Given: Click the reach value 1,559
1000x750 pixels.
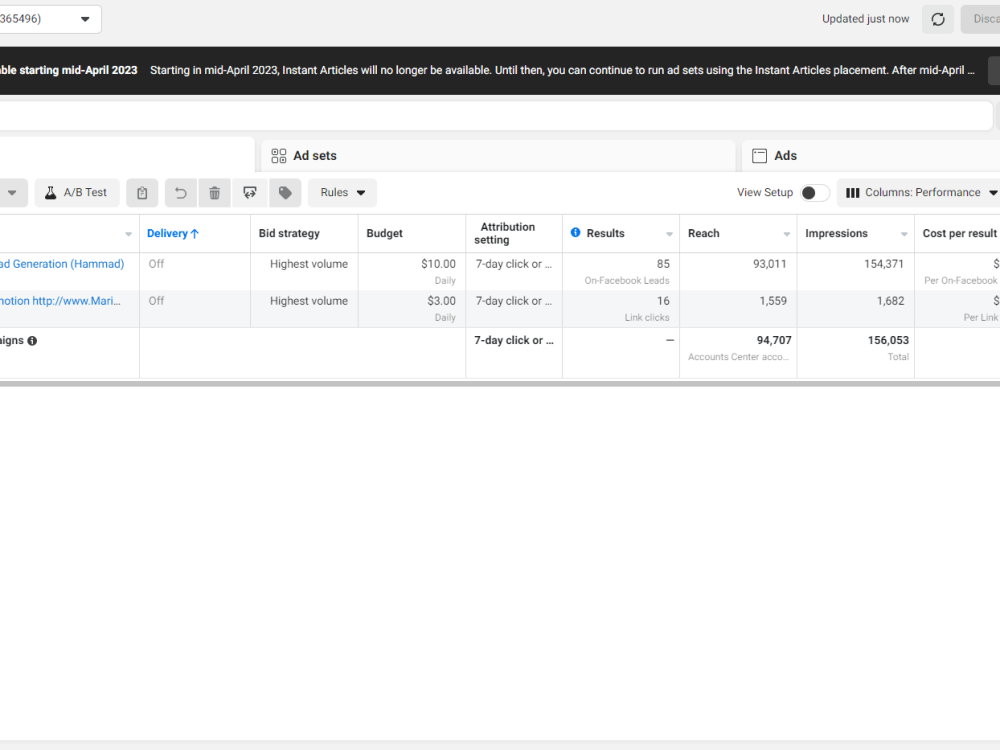Looking at the screenshot, I should [x=773, y=301].
